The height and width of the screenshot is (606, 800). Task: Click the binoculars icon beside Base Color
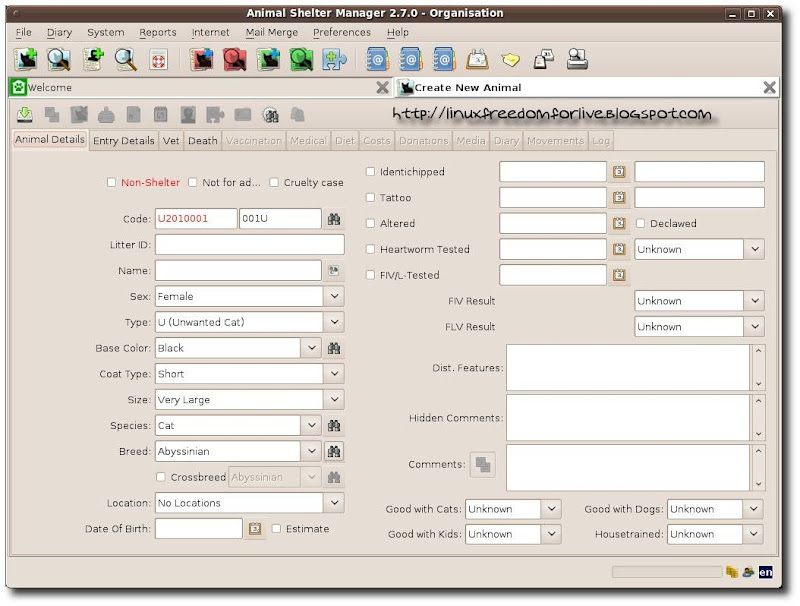pos(334,348)
